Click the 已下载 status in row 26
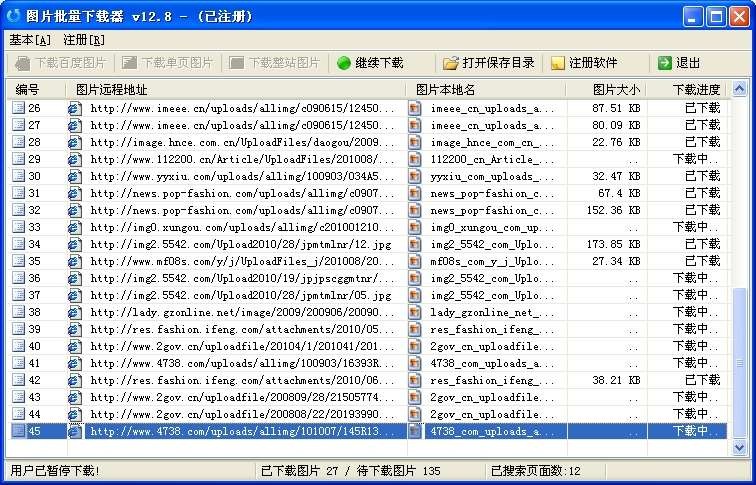This screenshot has height=485, width=756. click(x=702, y=108)
